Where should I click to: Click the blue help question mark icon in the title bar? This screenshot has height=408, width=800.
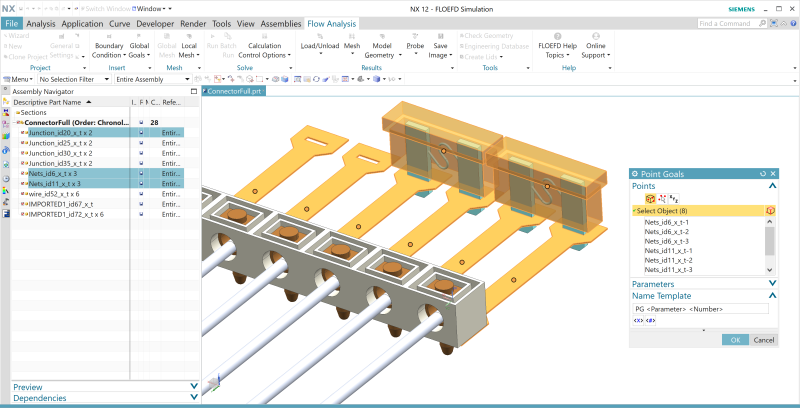[x=794, y=23]
